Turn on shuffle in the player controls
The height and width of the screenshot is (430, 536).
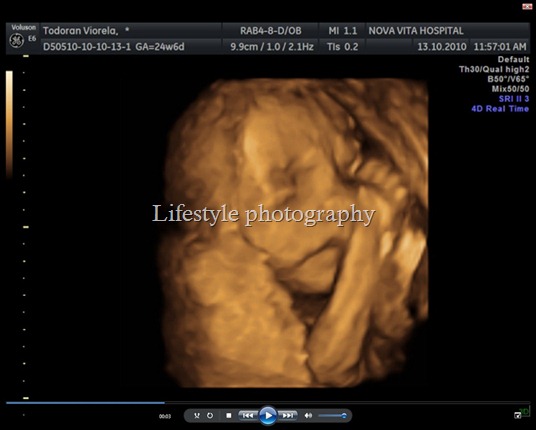[x=197, y=416]
